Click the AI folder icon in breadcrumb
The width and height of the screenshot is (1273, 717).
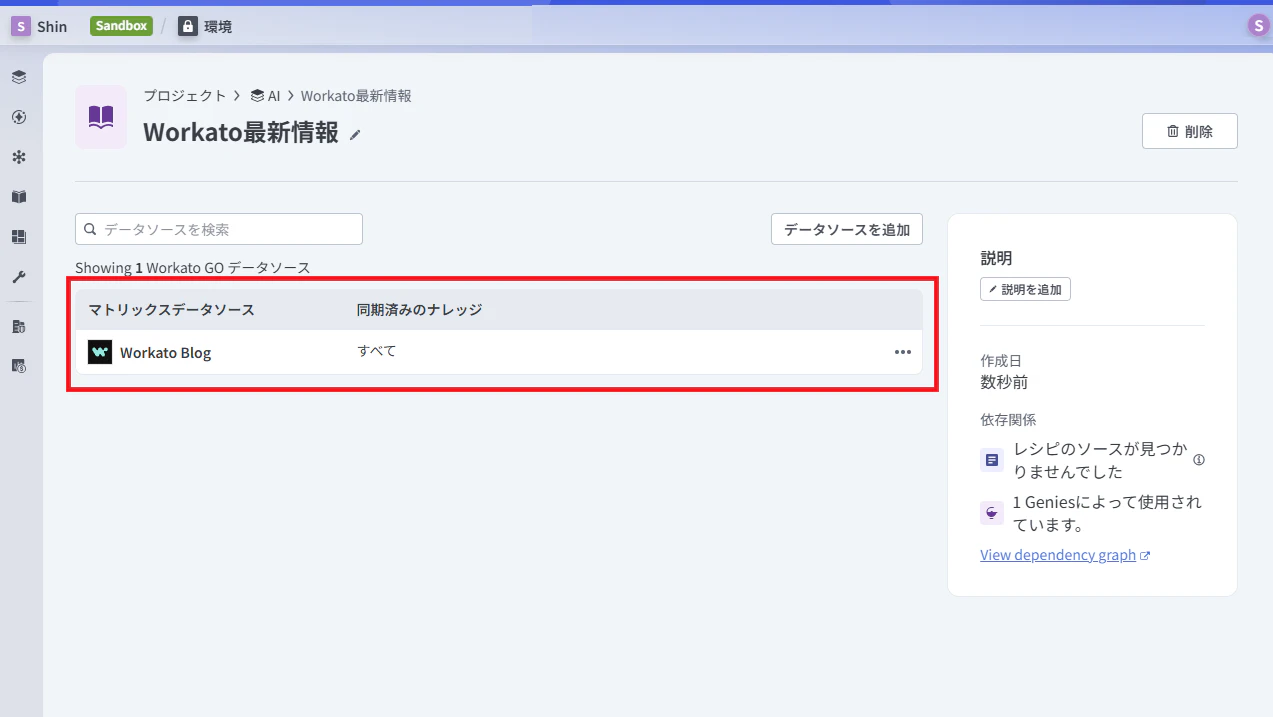tap(257, 96)
